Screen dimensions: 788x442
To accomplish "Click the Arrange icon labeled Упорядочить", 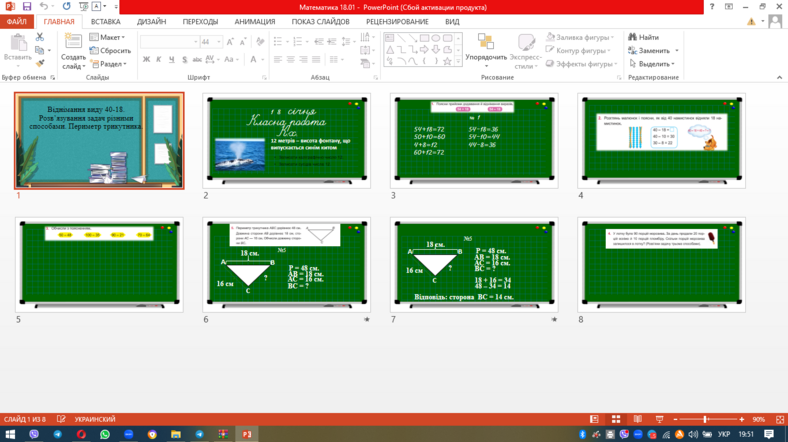I will (x=485, y=50).
